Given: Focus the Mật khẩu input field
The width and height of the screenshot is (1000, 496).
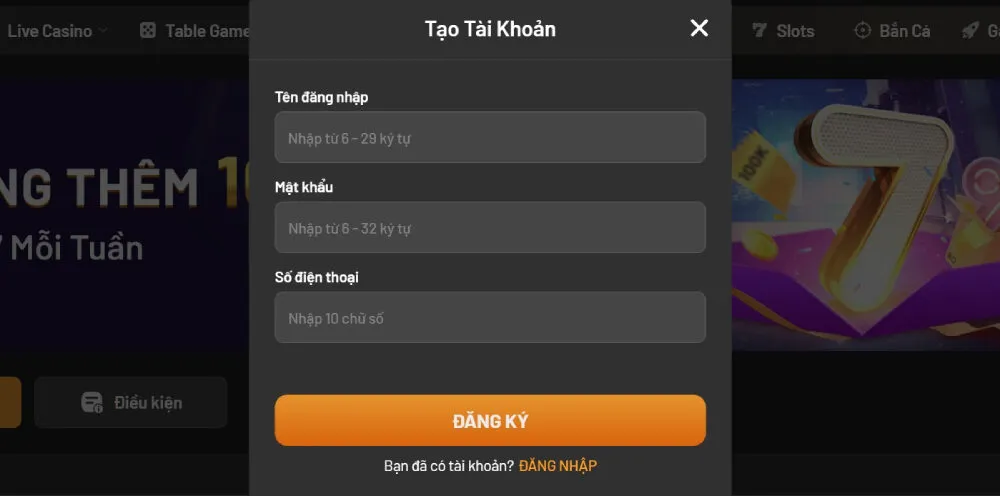Looking at the screenshot, I should [x=490, y=228].
